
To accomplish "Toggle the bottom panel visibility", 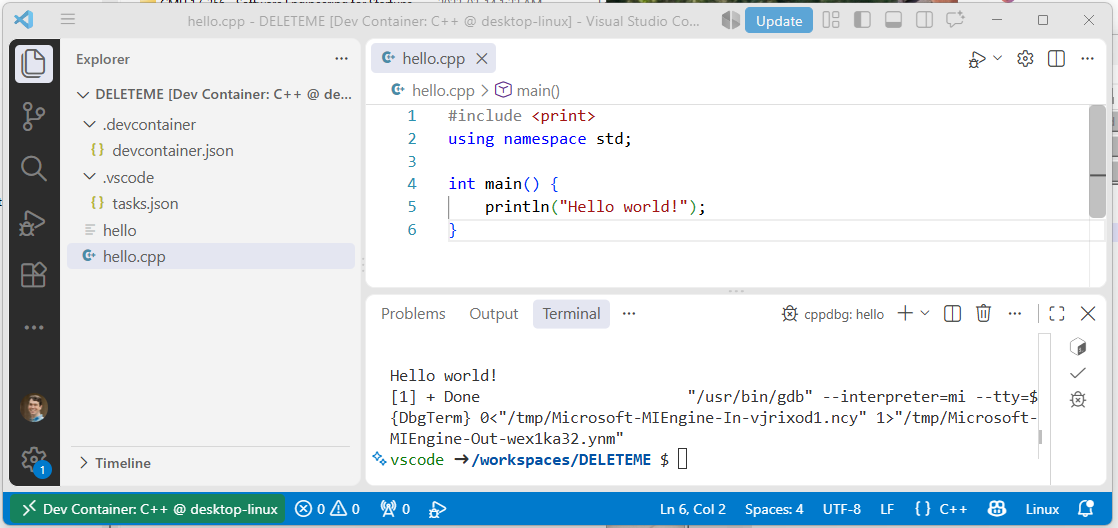I will [x=893, y=20].
